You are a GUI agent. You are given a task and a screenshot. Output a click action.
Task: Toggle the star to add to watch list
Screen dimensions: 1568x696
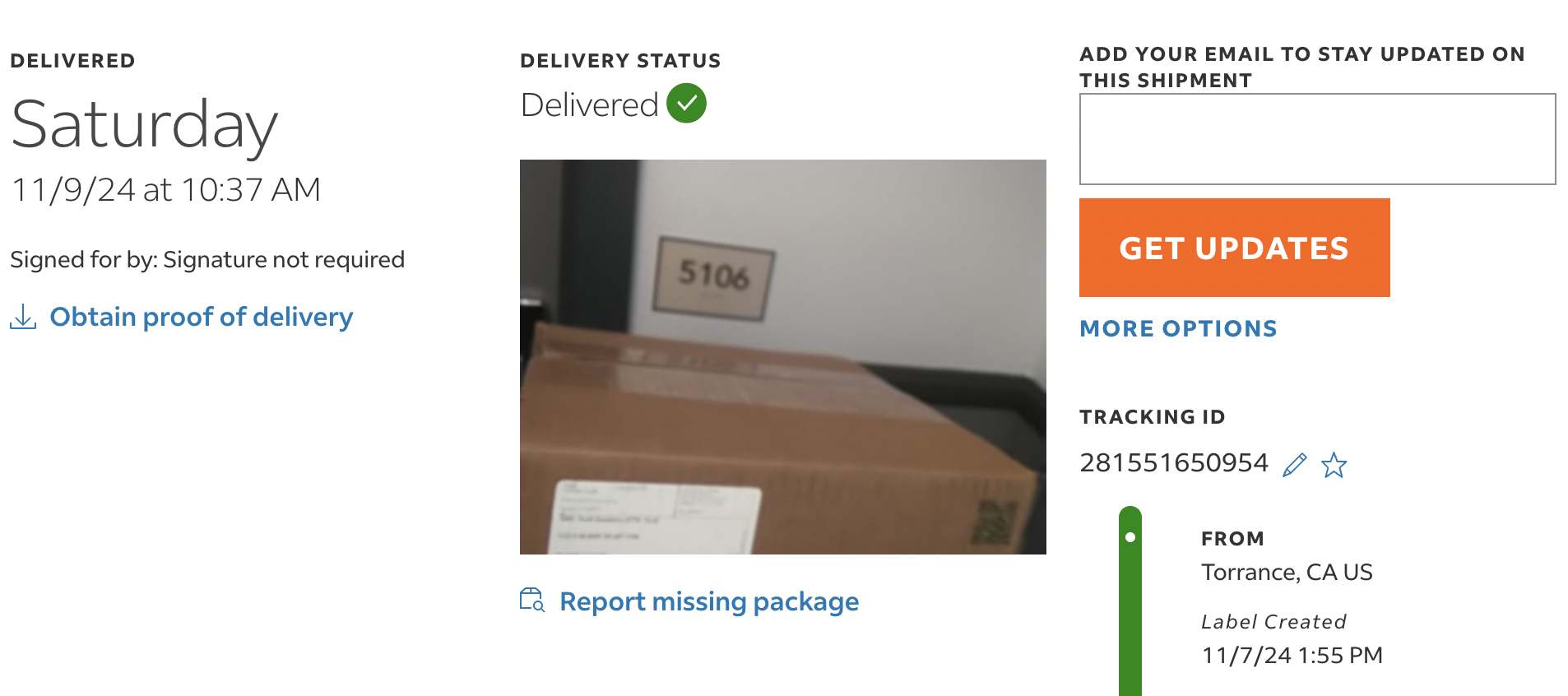(1334, 465)
